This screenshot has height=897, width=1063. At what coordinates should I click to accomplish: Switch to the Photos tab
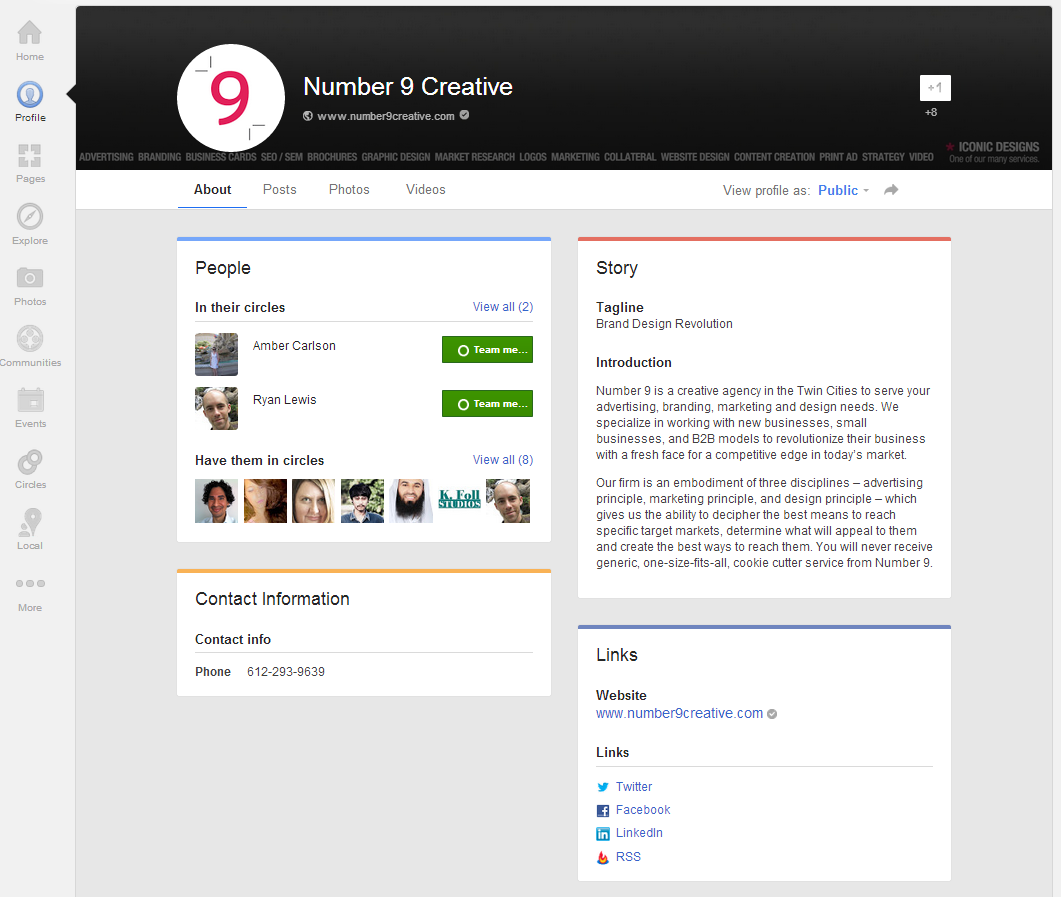[x=349, y=190]
